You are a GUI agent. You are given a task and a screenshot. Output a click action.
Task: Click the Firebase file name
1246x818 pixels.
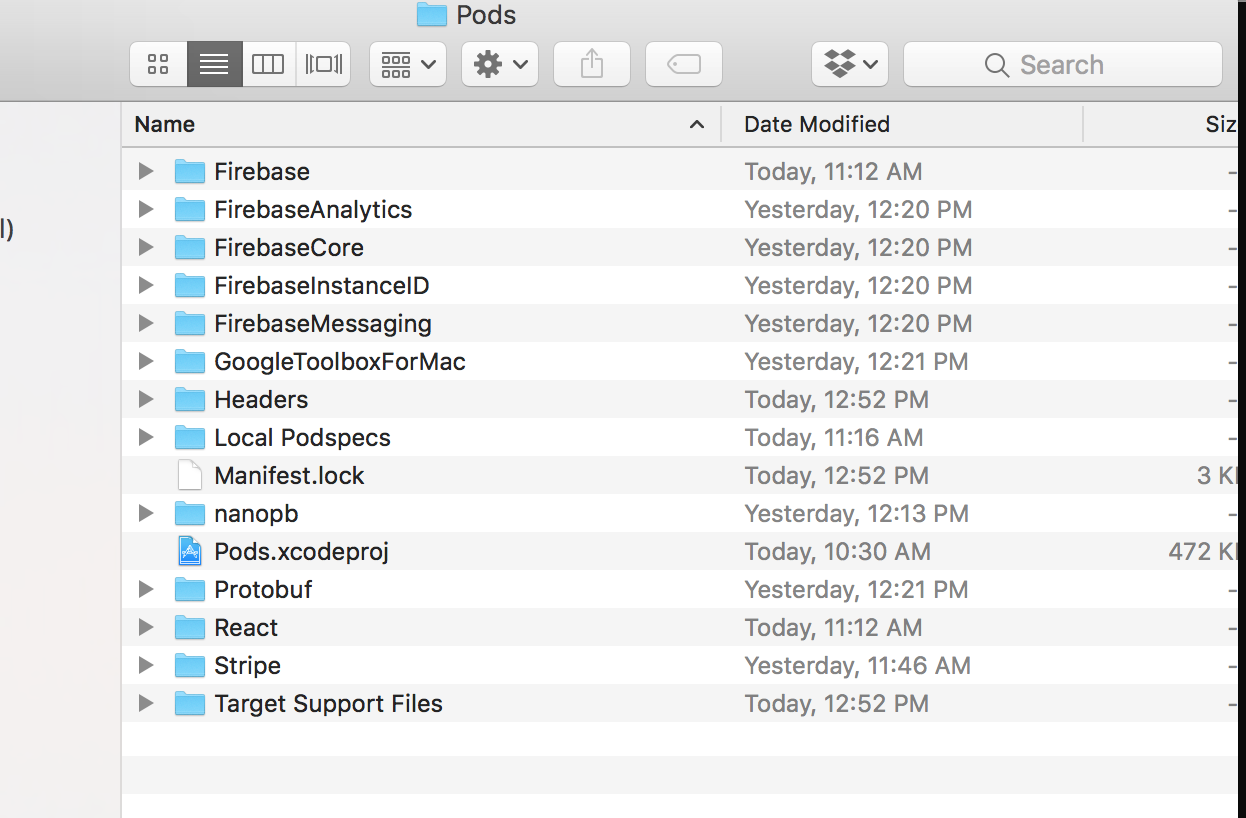pos(262,171)
